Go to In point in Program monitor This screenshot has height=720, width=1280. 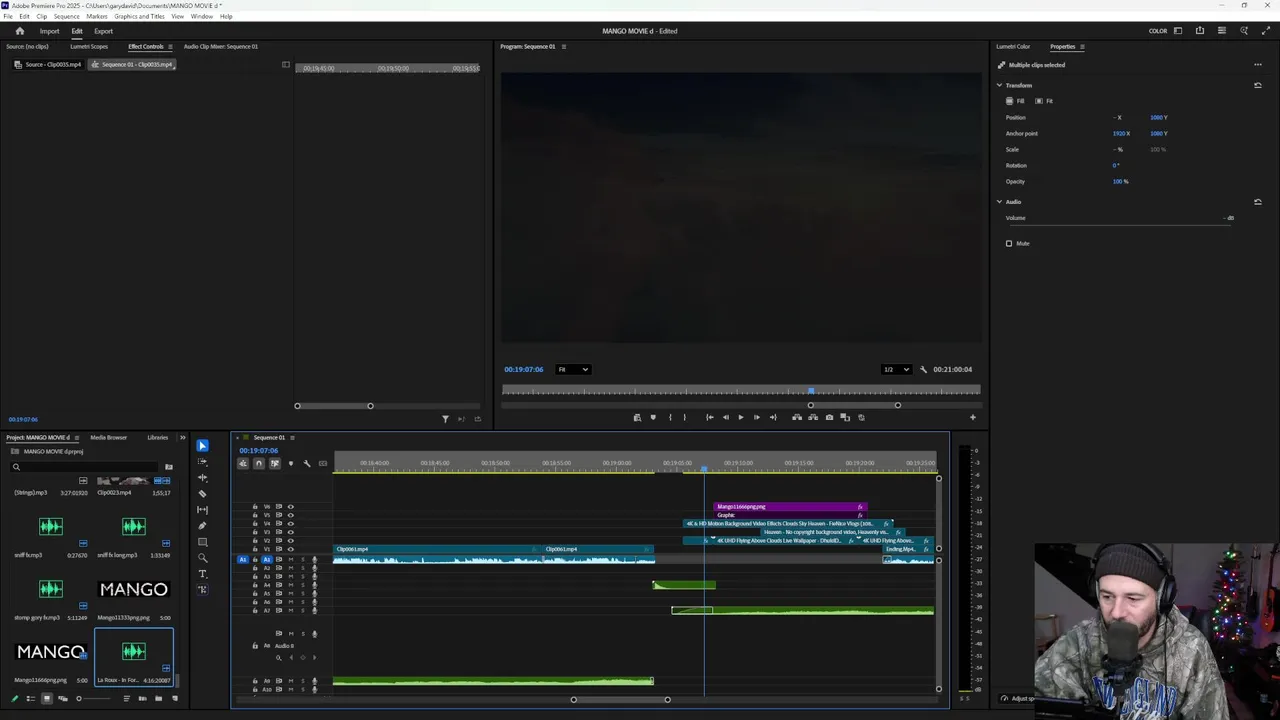coord(709,417)
